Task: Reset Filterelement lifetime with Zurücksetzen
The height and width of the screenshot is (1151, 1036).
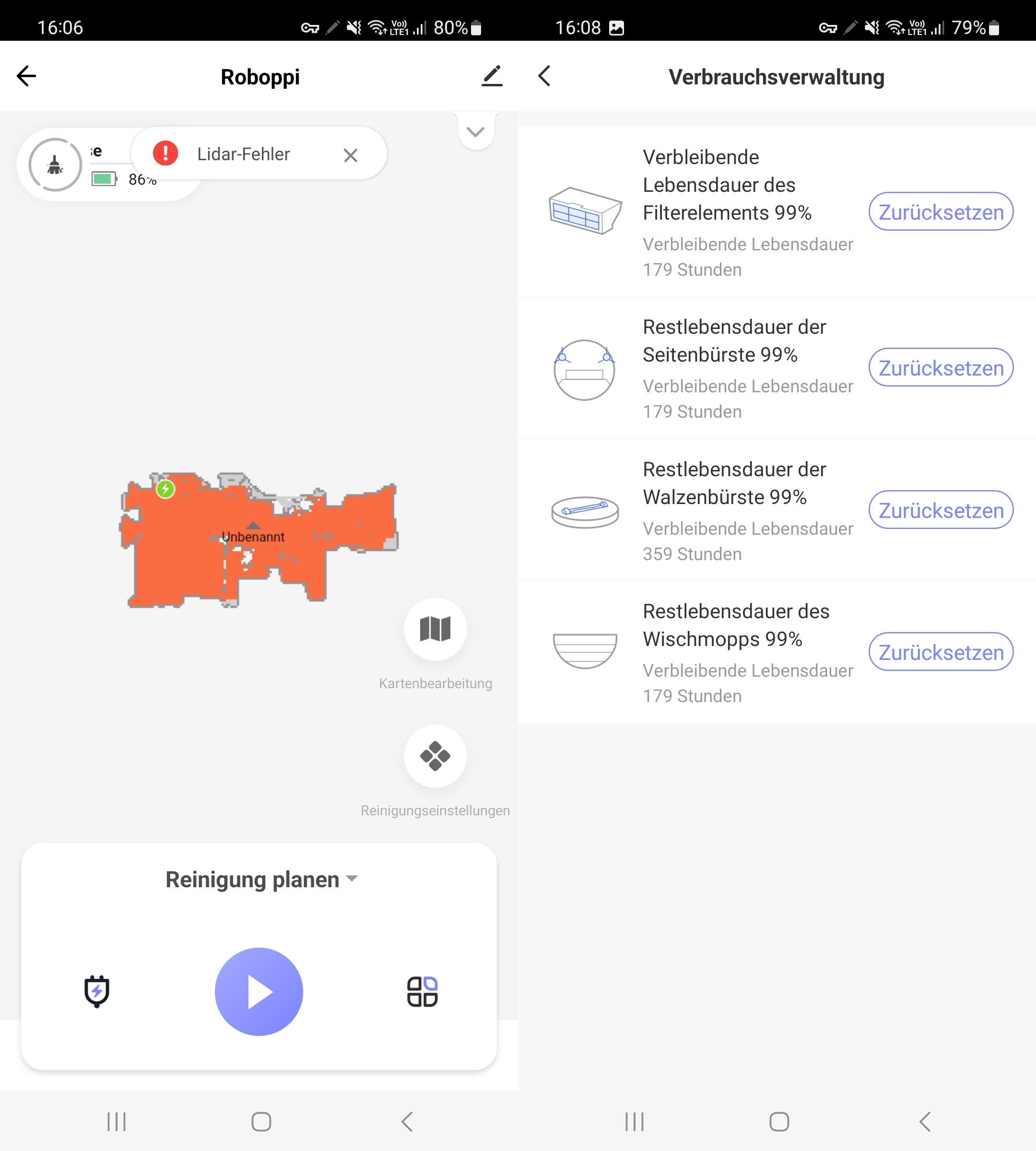Action: 941,212
